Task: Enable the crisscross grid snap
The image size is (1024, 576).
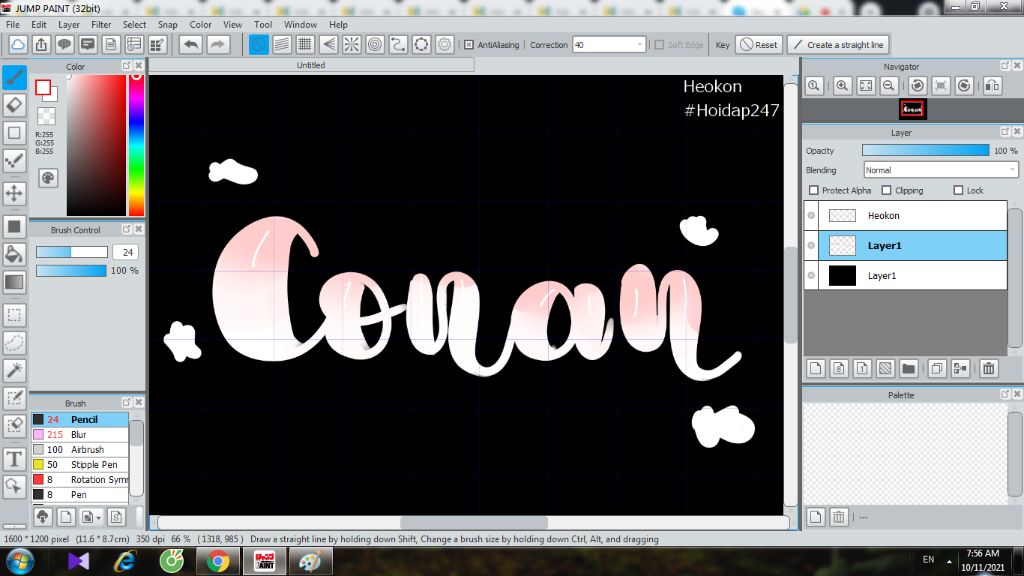Action: (305, 44)
